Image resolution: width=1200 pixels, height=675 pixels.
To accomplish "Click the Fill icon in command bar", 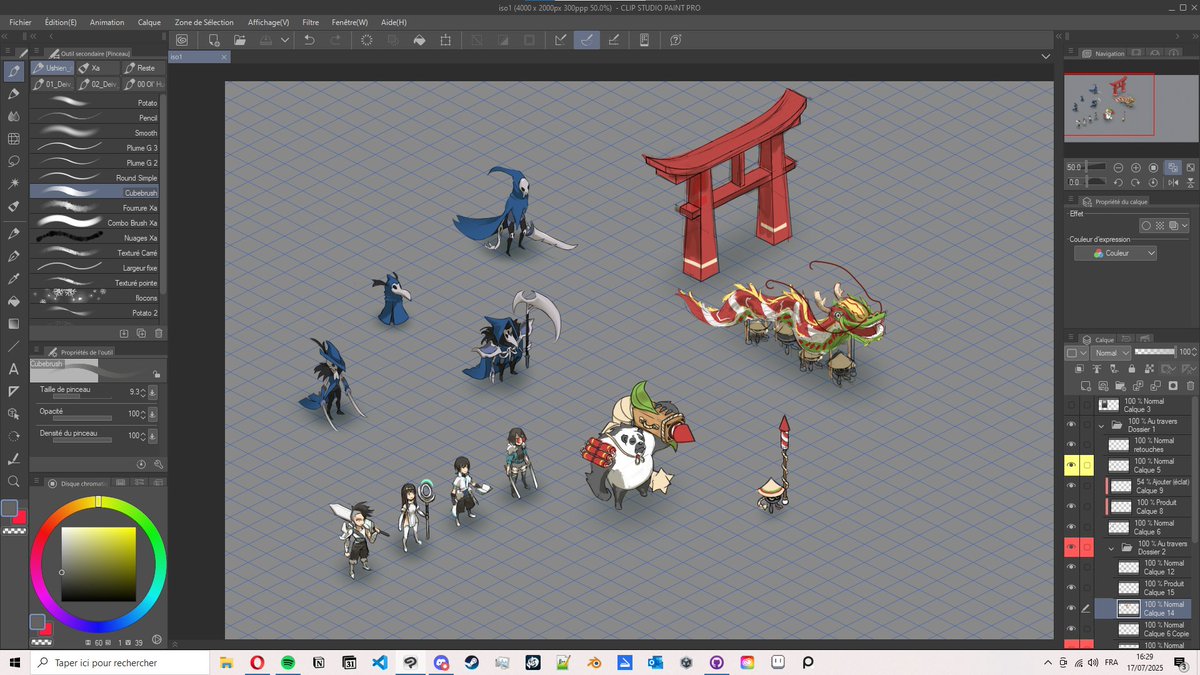I will pos(419,40).
